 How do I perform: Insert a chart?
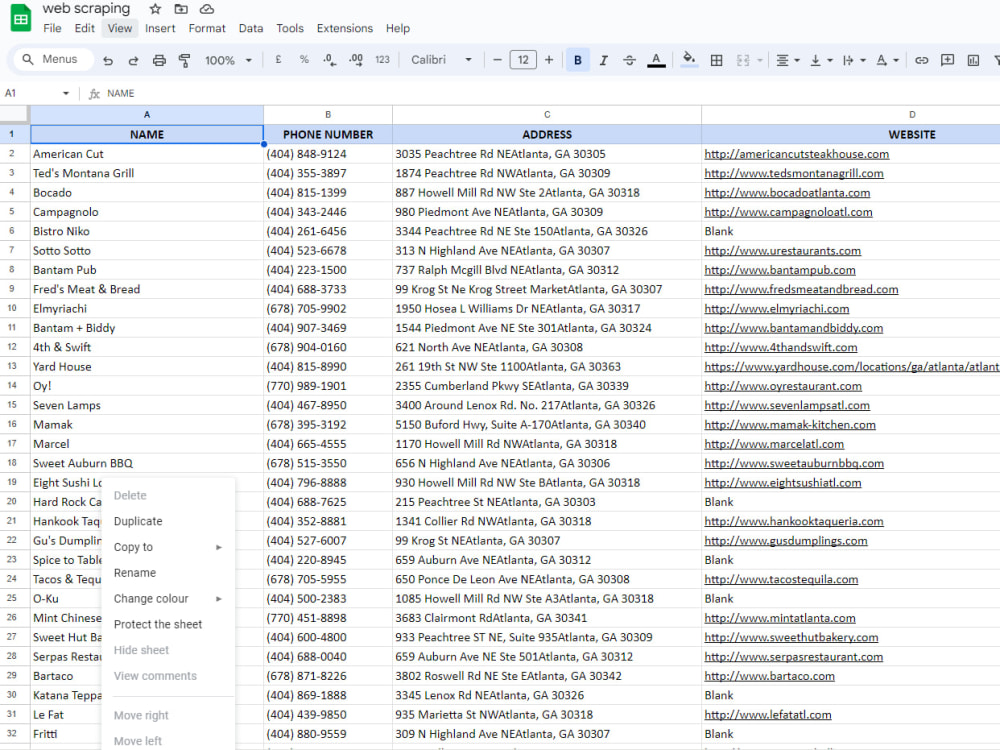tap(972, 60)
